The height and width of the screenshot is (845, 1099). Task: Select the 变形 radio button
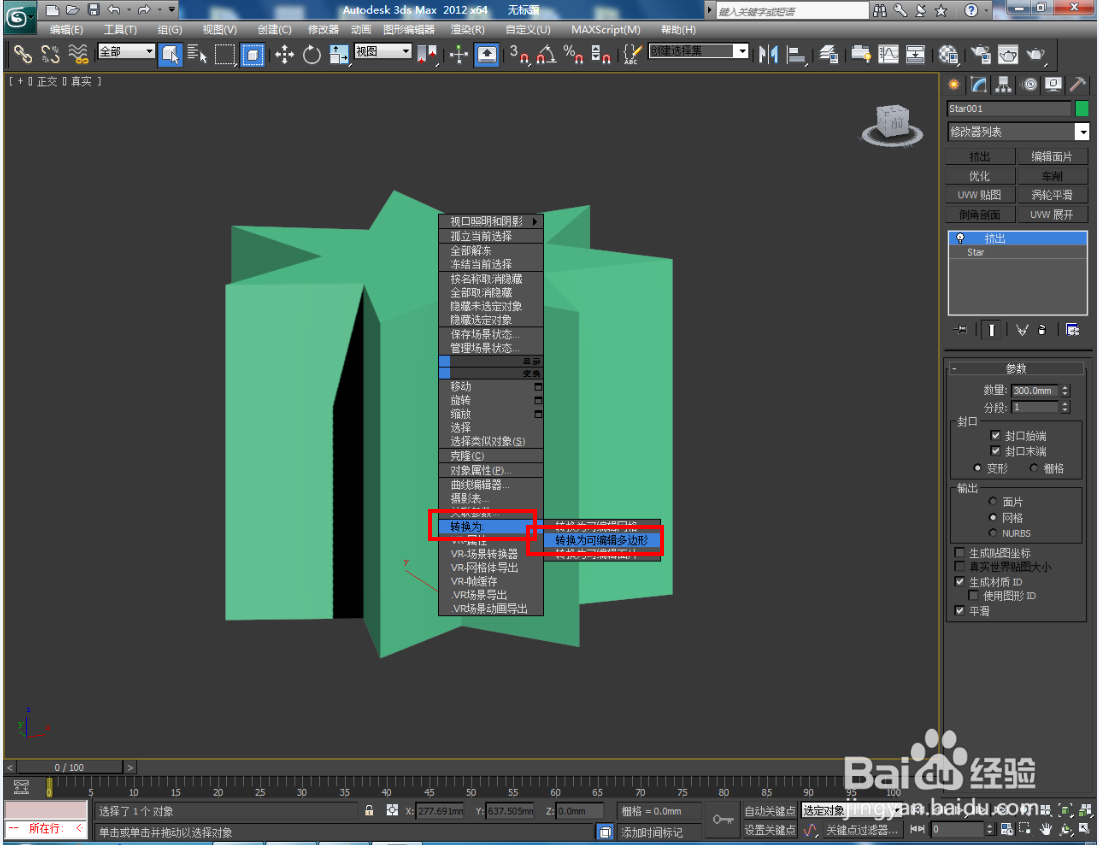[977, 467]
